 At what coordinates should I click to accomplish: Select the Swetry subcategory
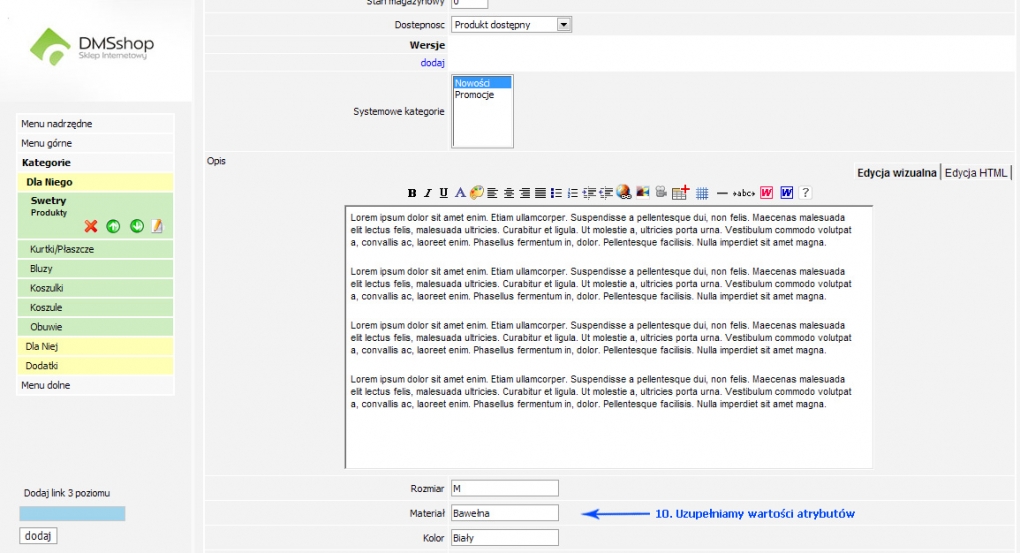click(x=48, y=200)
